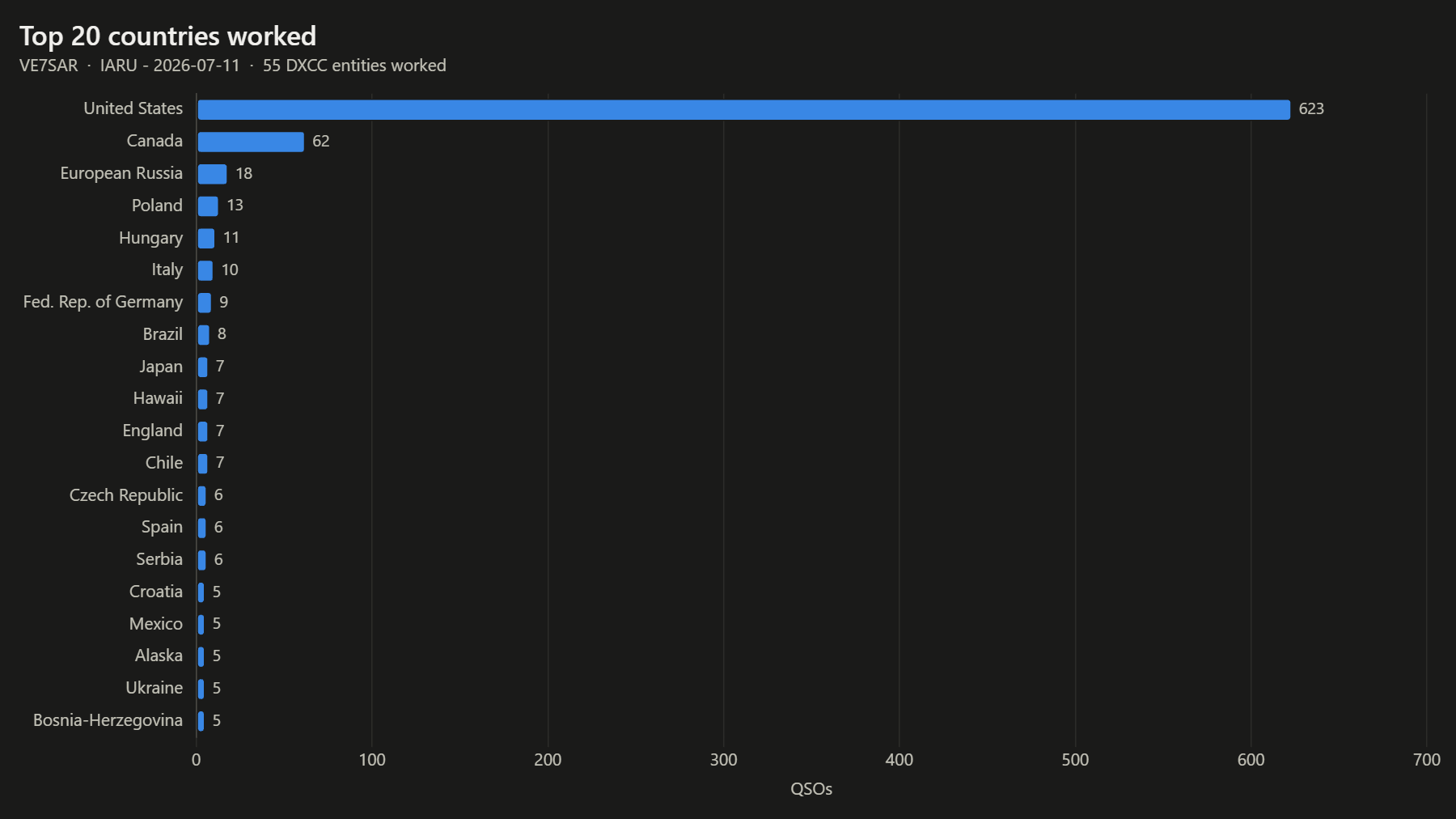Select "Fed. Rep. of Germany" label
The height and width of the screenshot is (819, 1456).
[103, 302]
